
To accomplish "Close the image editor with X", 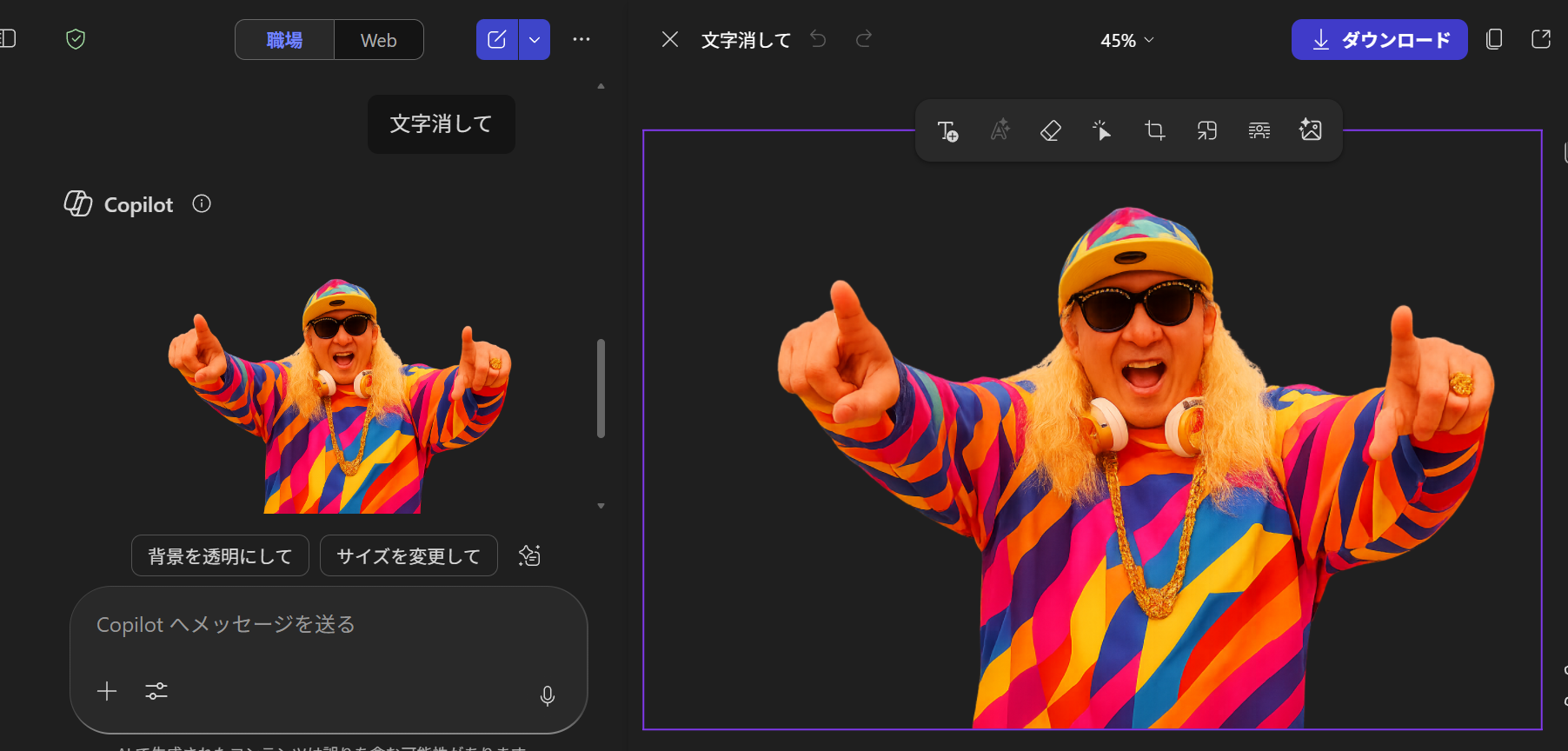I will [x=670, y=39].
